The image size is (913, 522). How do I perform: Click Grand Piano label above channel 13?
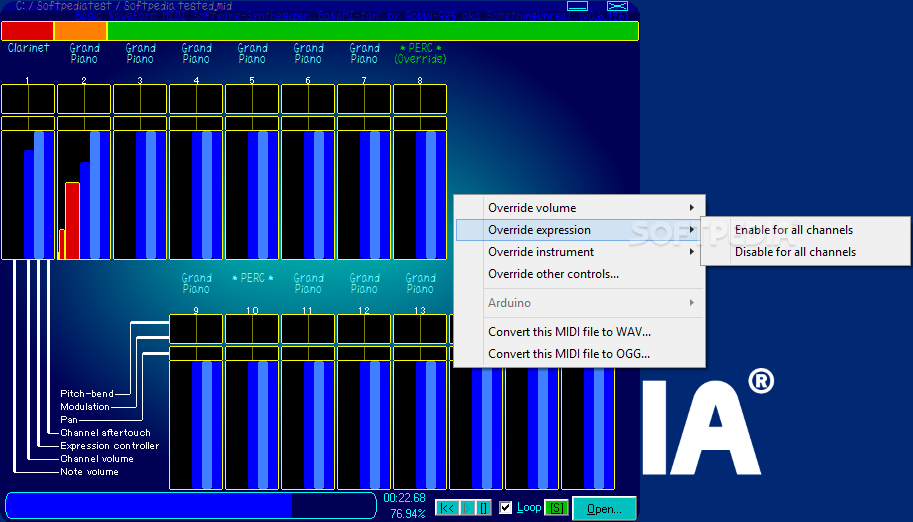(x=420, y=283)
